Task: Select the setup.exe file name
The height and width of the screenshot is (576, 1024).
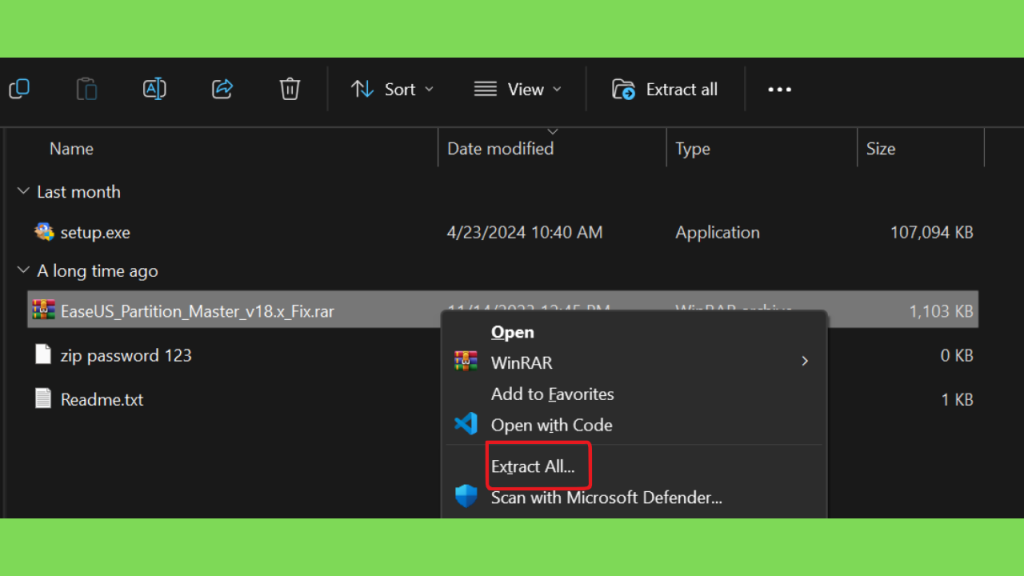Action: tap(95, 232)
